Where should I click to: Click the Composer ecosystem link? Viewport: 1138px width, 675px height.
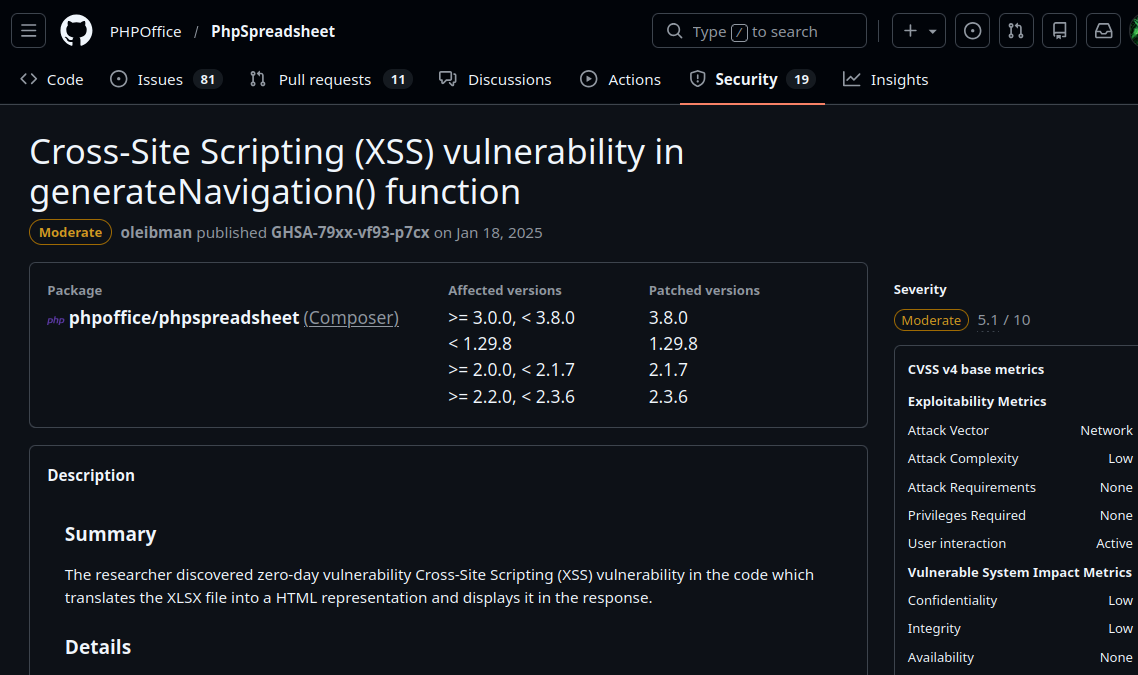[351, 318]
